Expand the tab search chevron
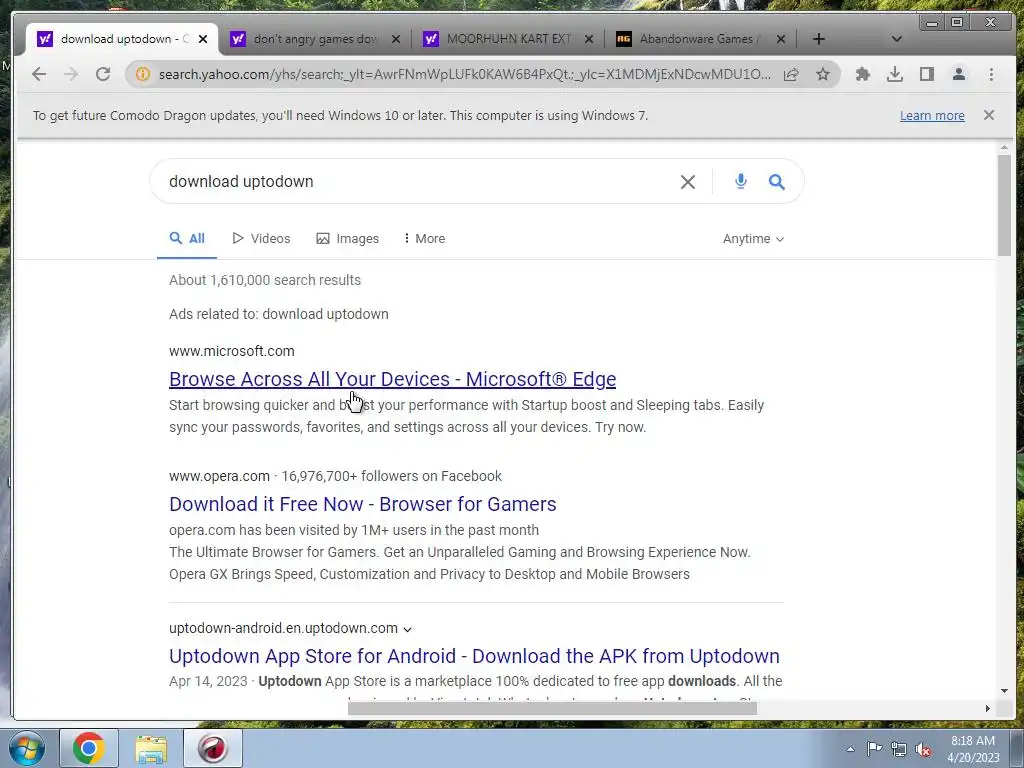 (x=897, y=39)
